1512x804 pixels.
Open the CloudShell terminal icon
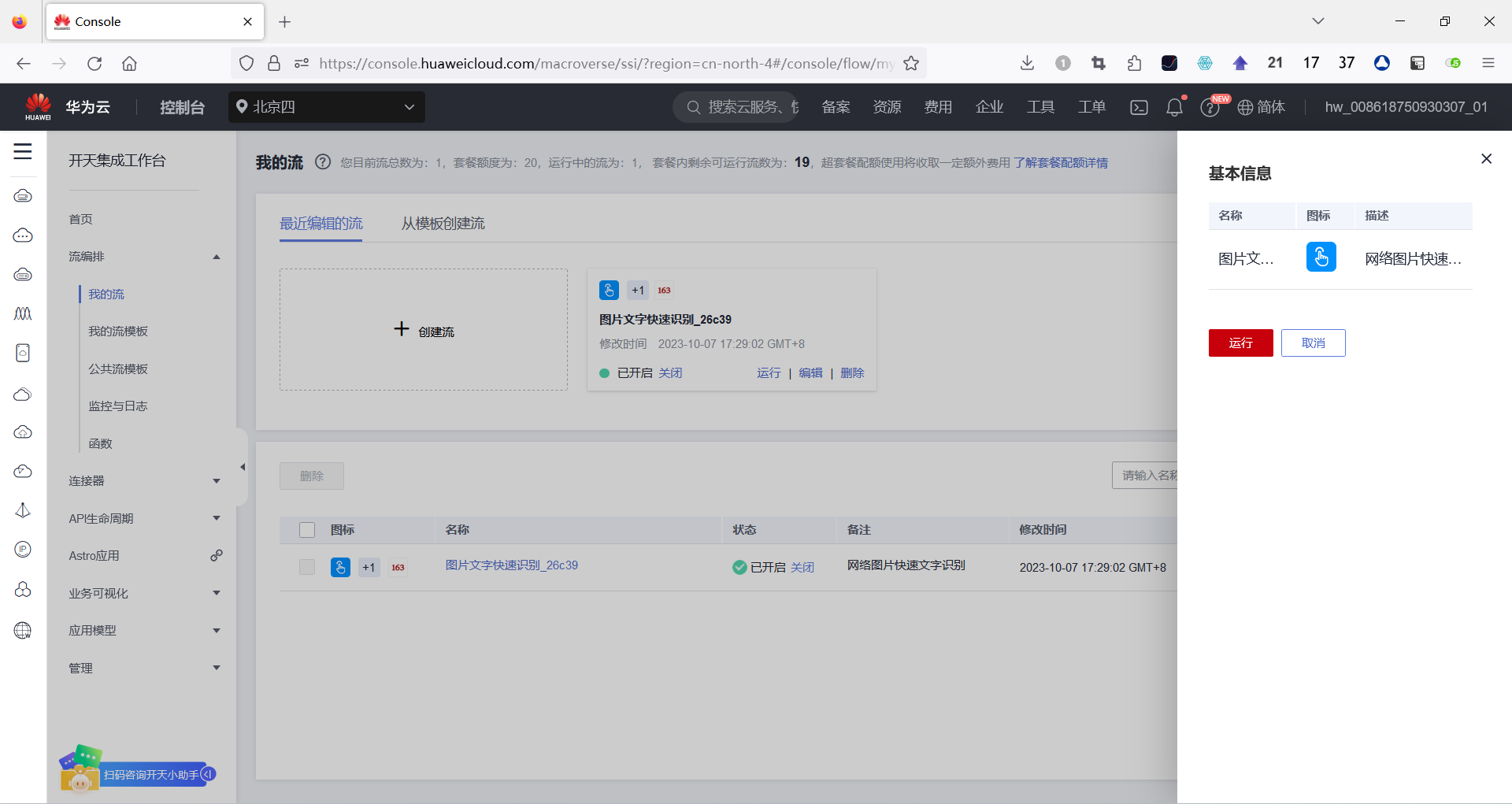click(1138, 107)
